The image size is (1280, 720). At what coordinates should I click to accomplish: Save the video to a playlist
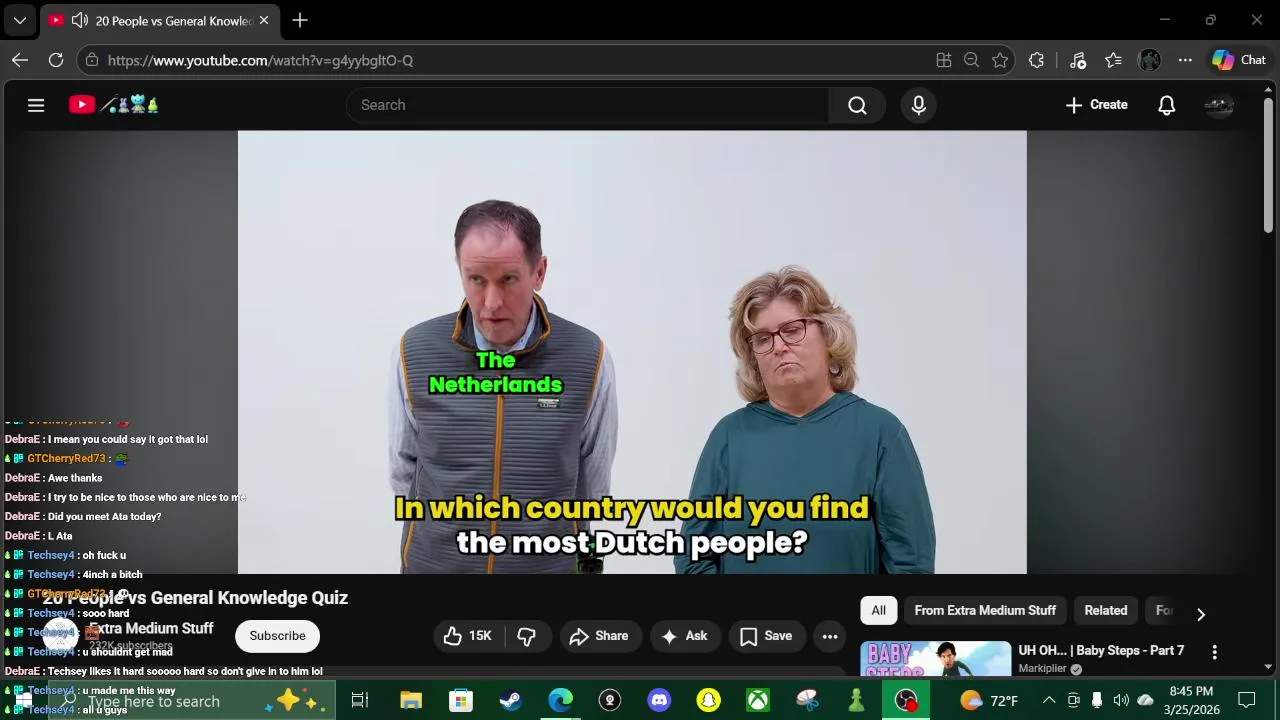(x=766, y=636)
